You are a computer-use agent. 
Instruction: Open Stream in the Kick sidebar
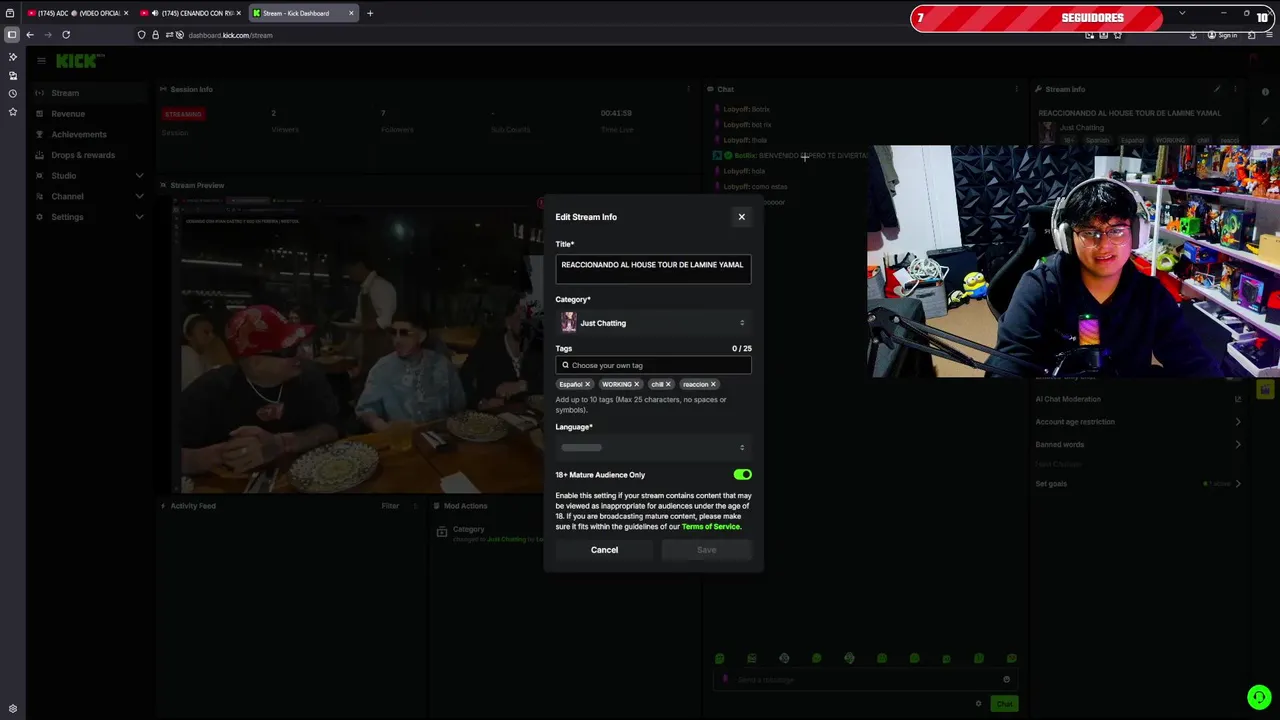88,93
